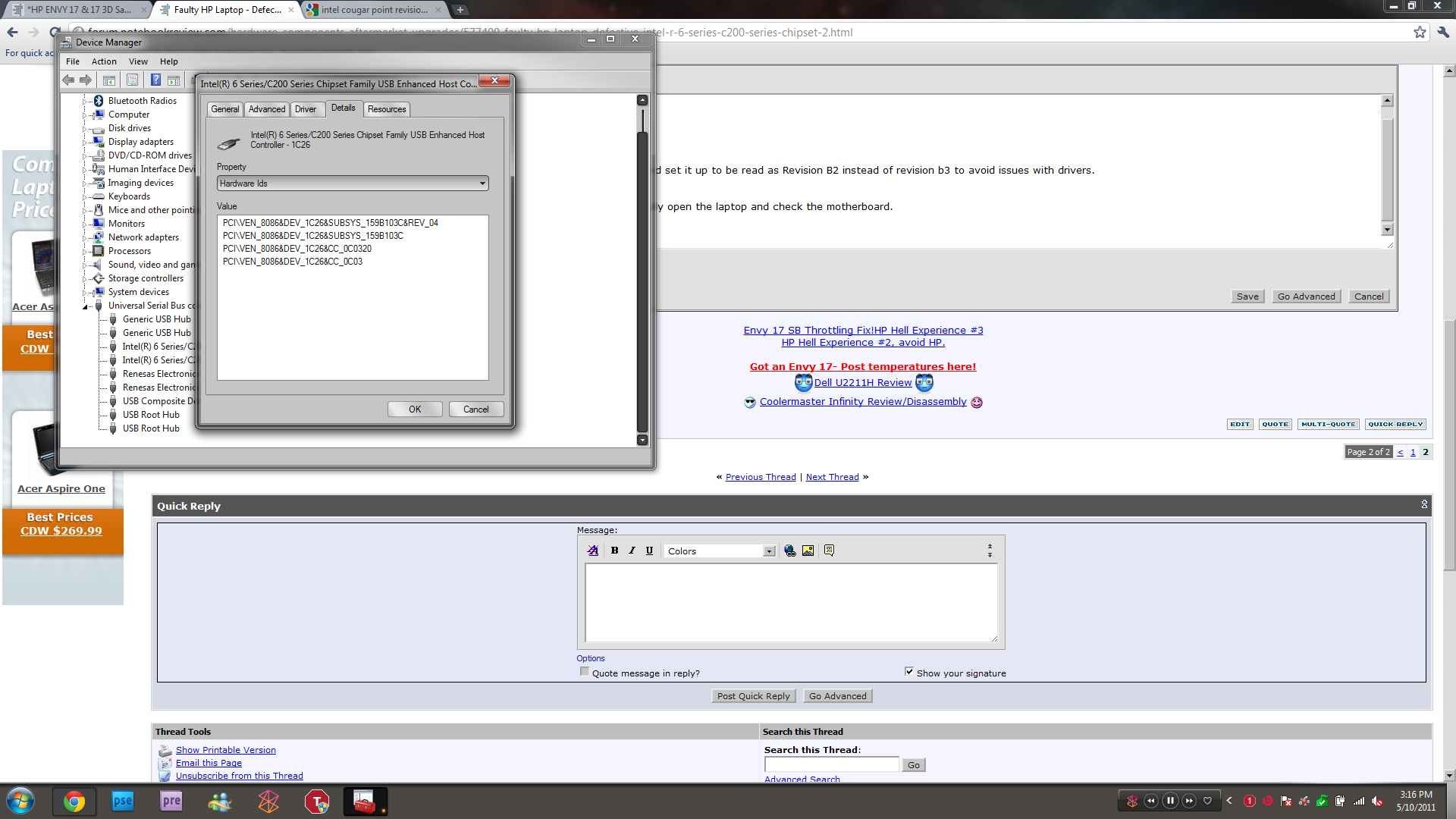Open the Dell U2211H Review link
The height and width of the screenshot is (819, 1456).
pos(863,383)
